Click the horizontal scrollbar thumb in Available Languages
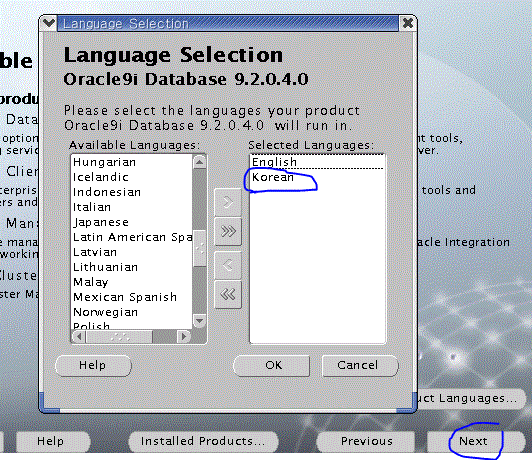The image size is (532, 460). 119,337
